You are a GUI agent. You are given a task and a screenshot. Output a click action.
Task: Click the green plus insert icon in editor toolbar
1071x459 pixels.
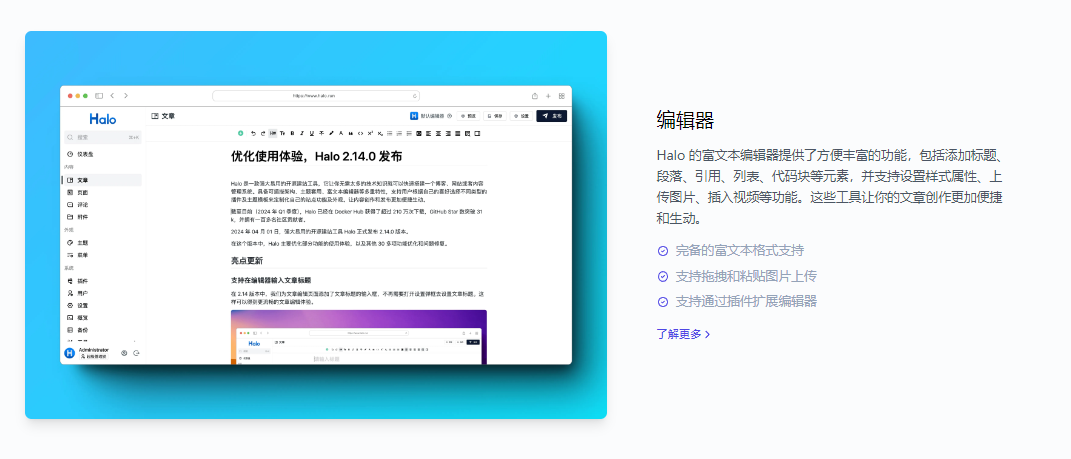240,133
